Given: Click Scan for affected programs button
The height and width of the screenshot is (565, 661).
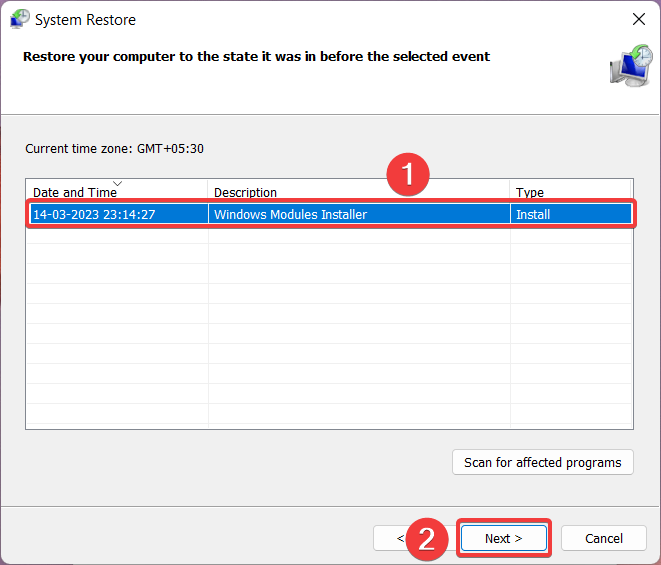Looking at the screenshot, I should [543, 462].
